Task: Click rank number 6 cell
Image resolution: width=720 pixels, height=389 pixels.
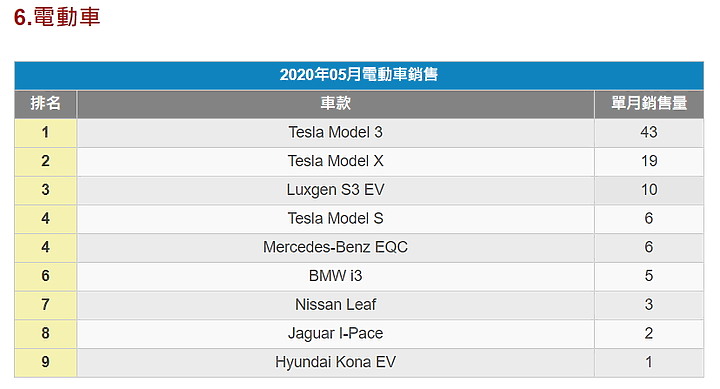Action: [45, 276]
